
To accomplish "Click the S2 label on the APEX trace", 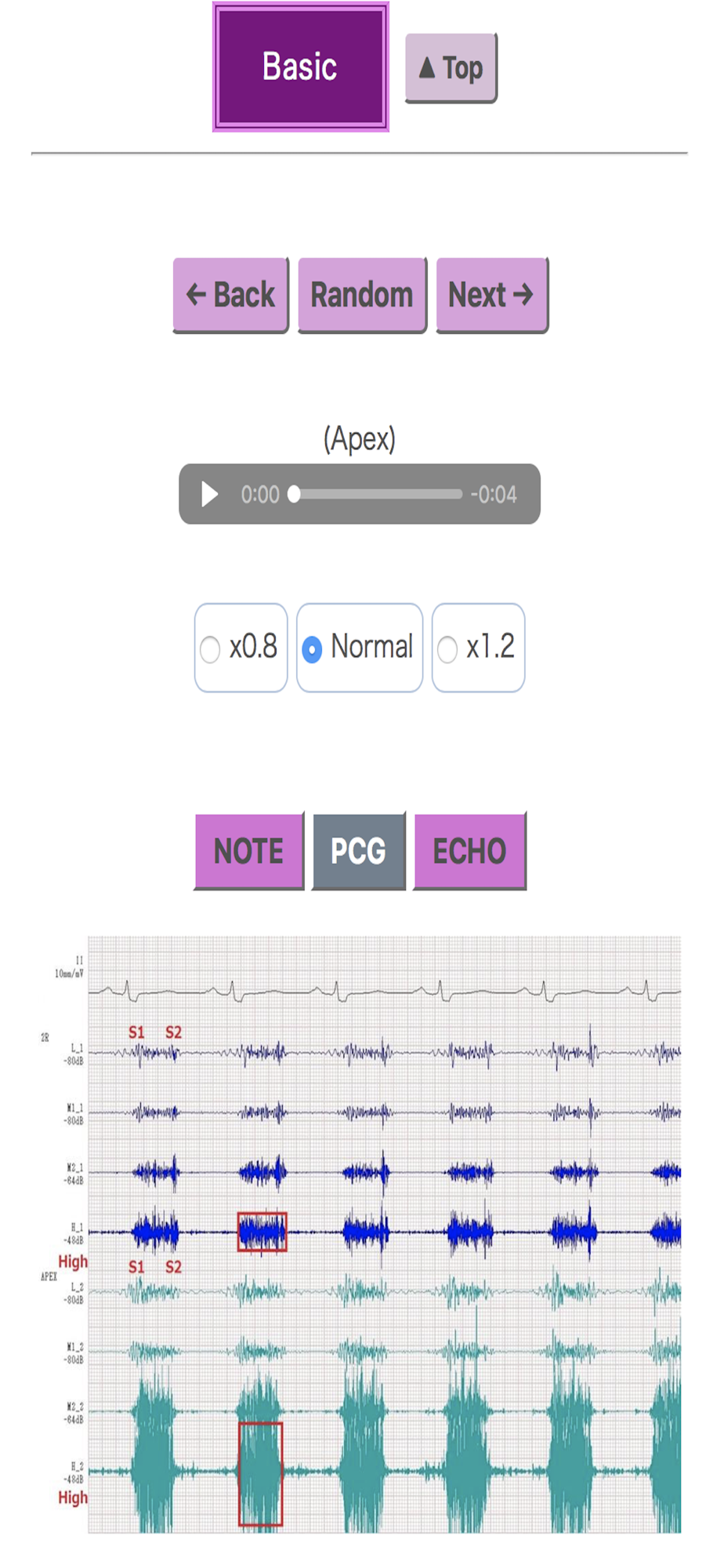I will coord(173,1267).
